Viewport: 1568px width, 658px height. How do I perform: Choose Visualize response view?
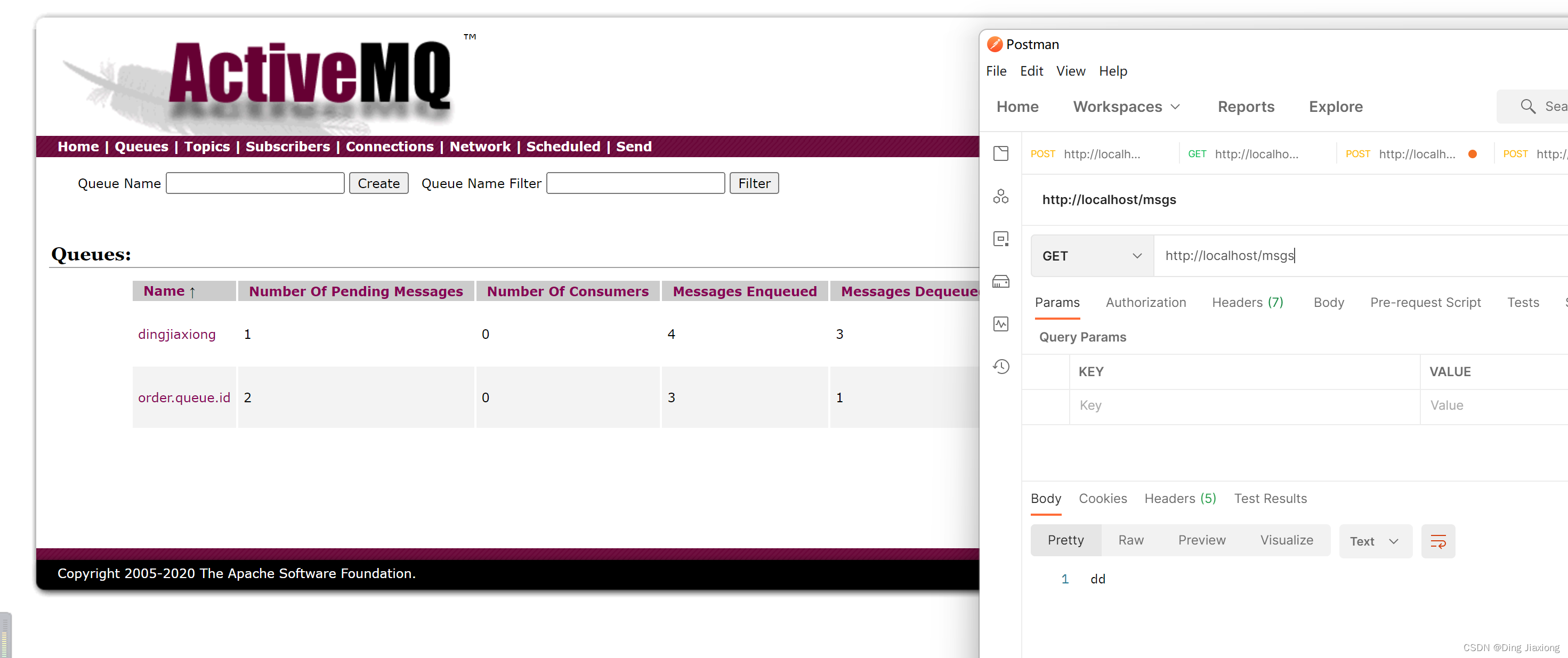[1286, 541]
